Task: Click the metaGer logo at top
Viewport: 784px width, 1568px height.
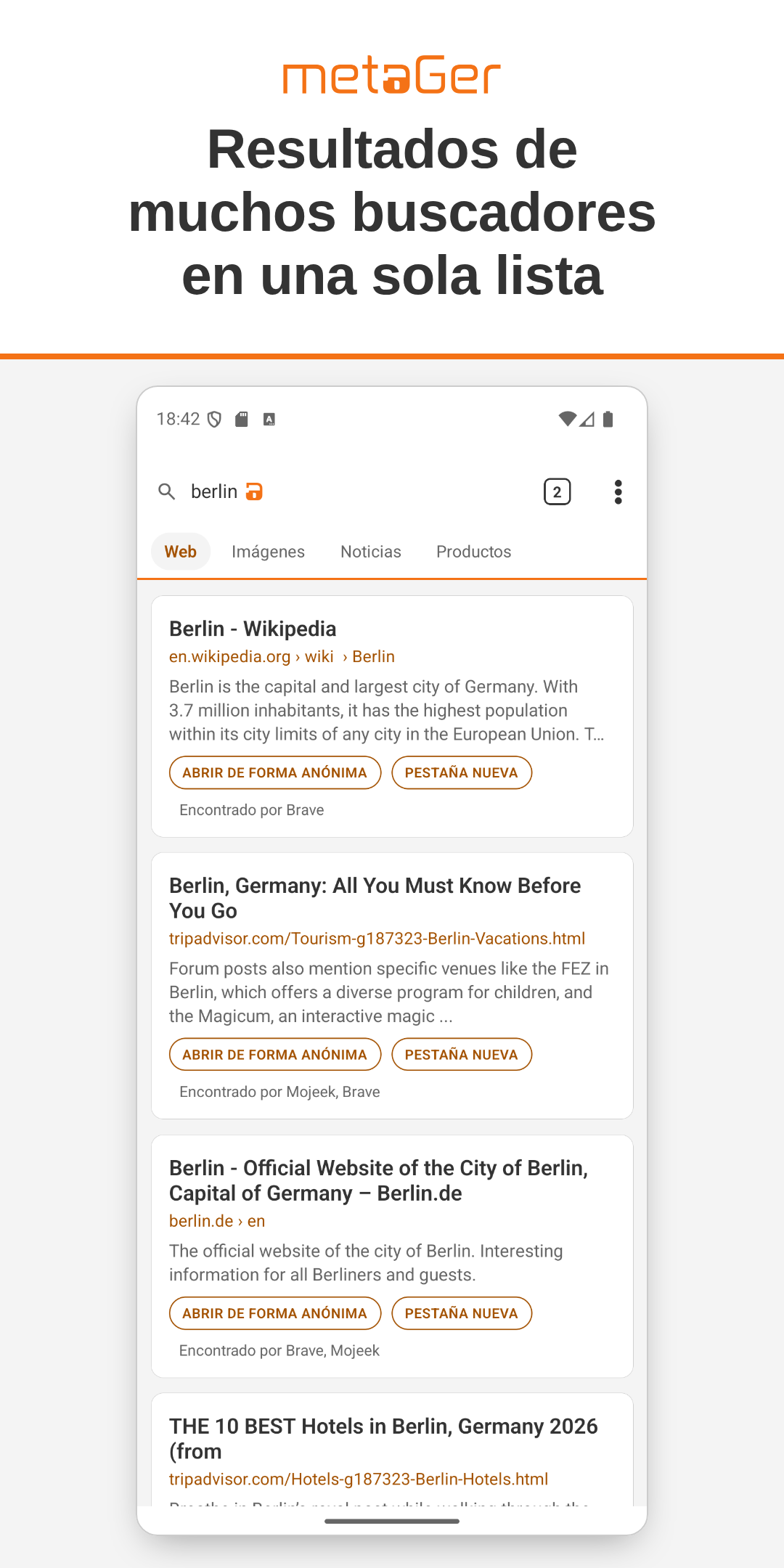Action: (x=392, y=75)
